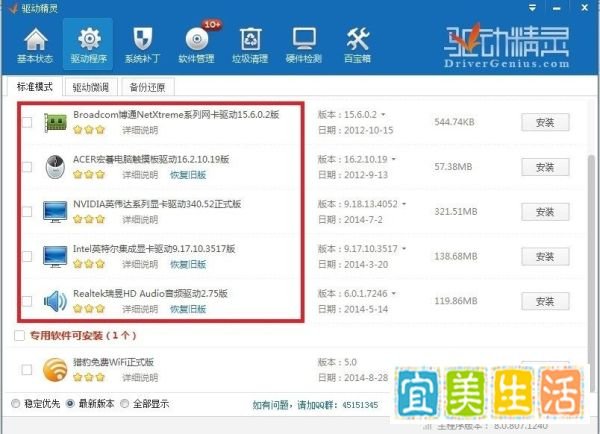Click the Realtek audio driver star rating
600x434 pixels.
[89, 308]
